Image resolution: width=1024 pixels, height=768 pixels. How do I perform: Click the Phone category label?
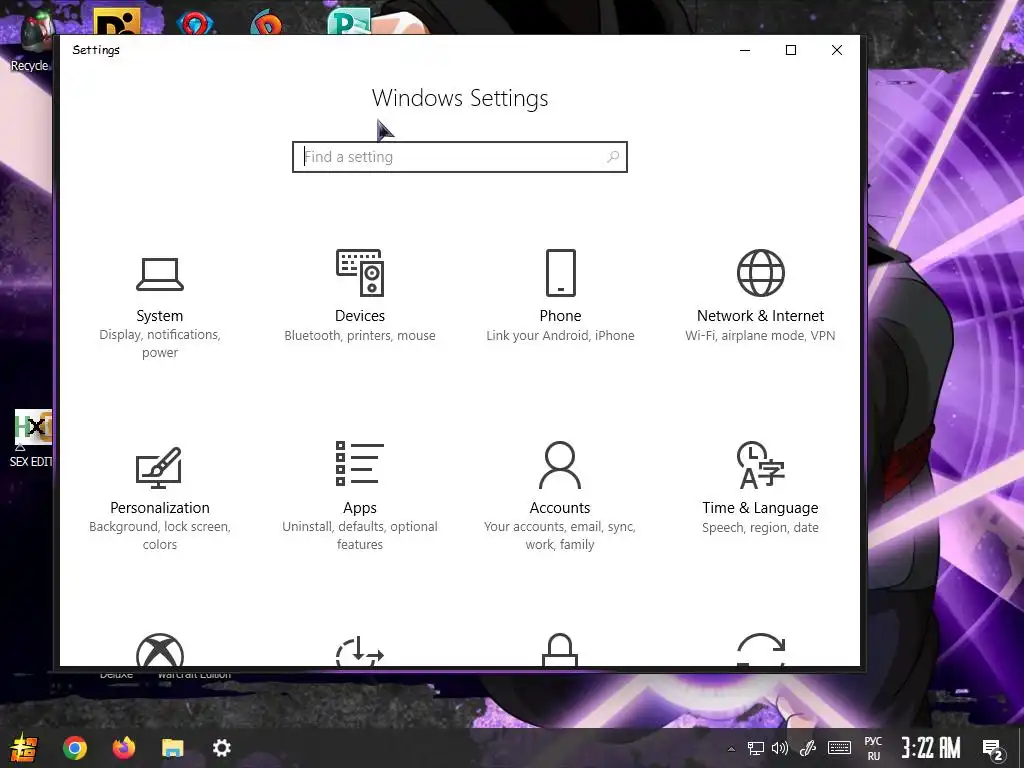point(560,316)
